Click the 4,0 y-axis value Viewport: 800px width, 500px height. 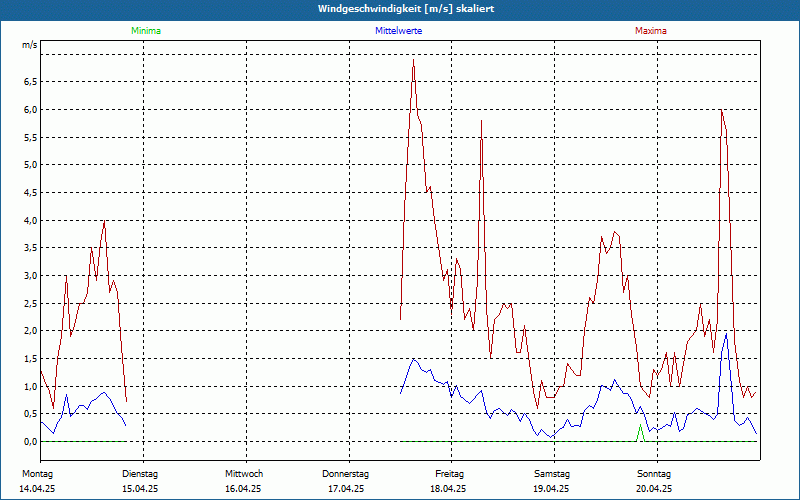31,220
